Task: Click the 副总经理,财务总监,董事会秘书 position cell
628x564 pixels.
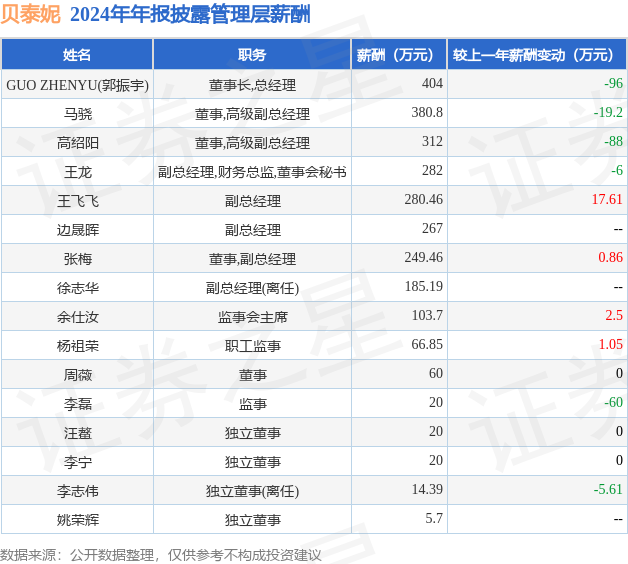Action: pyautogui.click(x=252, y=172)
